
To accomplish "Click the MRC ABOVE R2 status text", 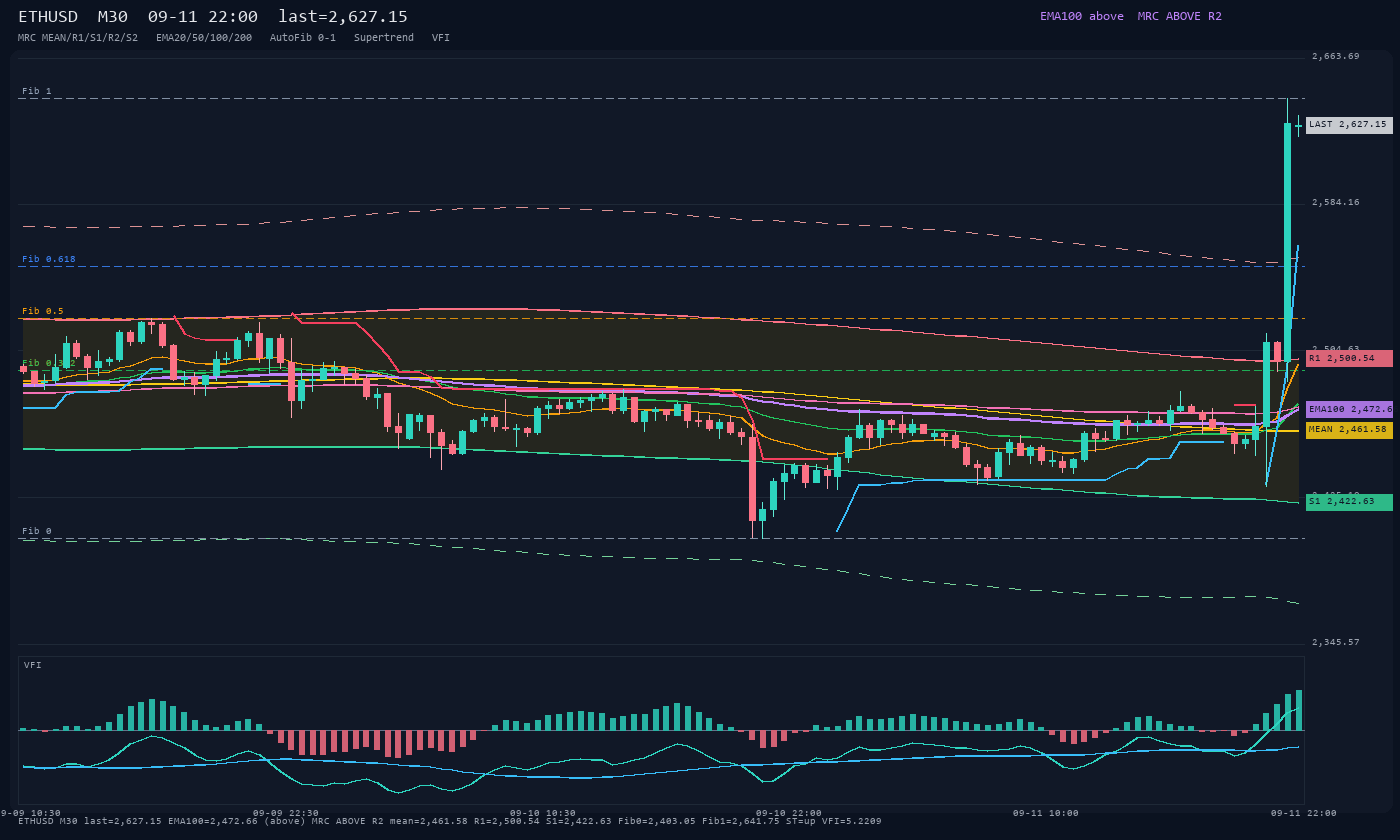I will 1180,16.
